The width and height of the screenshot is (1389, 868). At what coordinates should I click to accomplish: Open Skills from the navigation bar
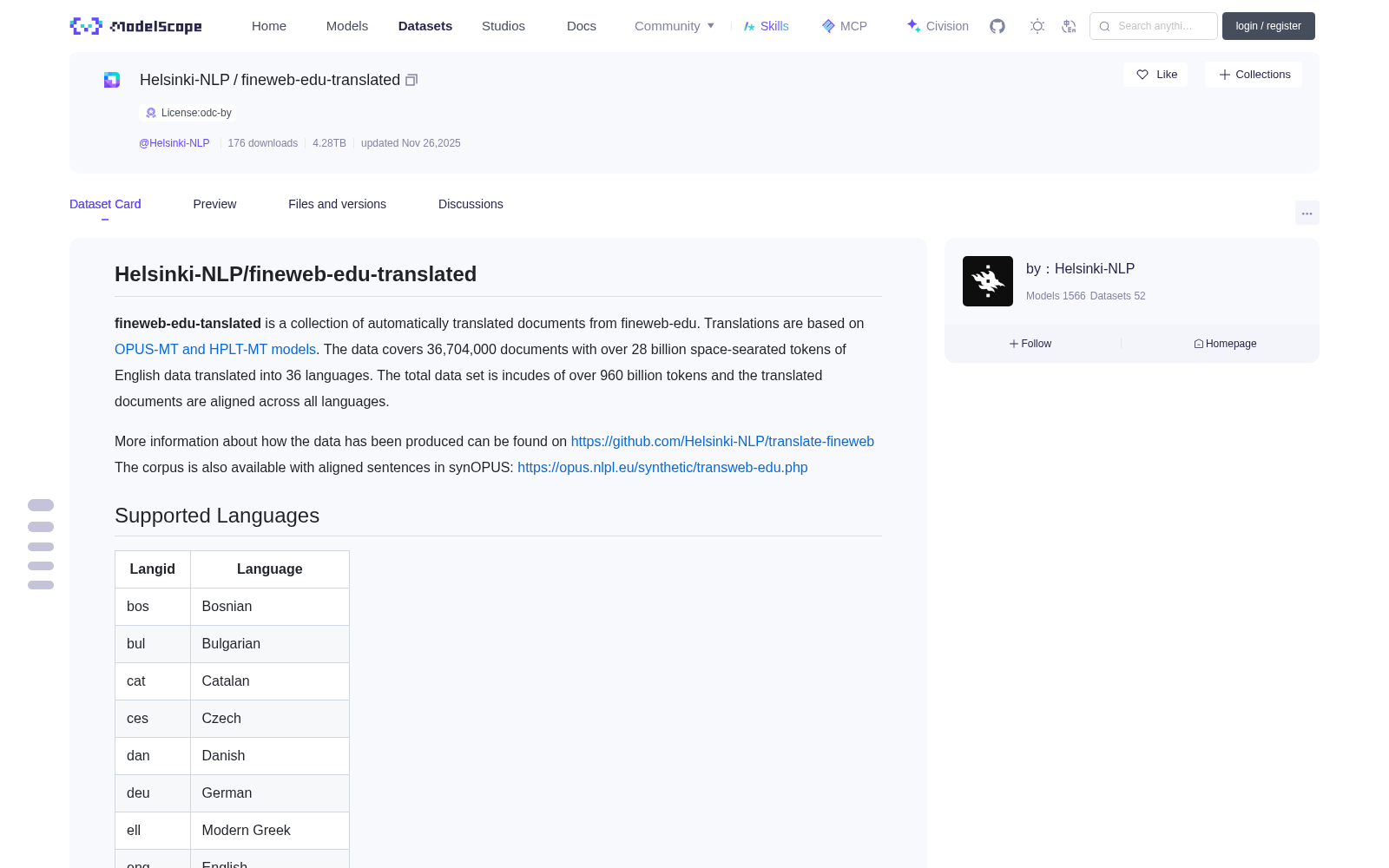766,26
